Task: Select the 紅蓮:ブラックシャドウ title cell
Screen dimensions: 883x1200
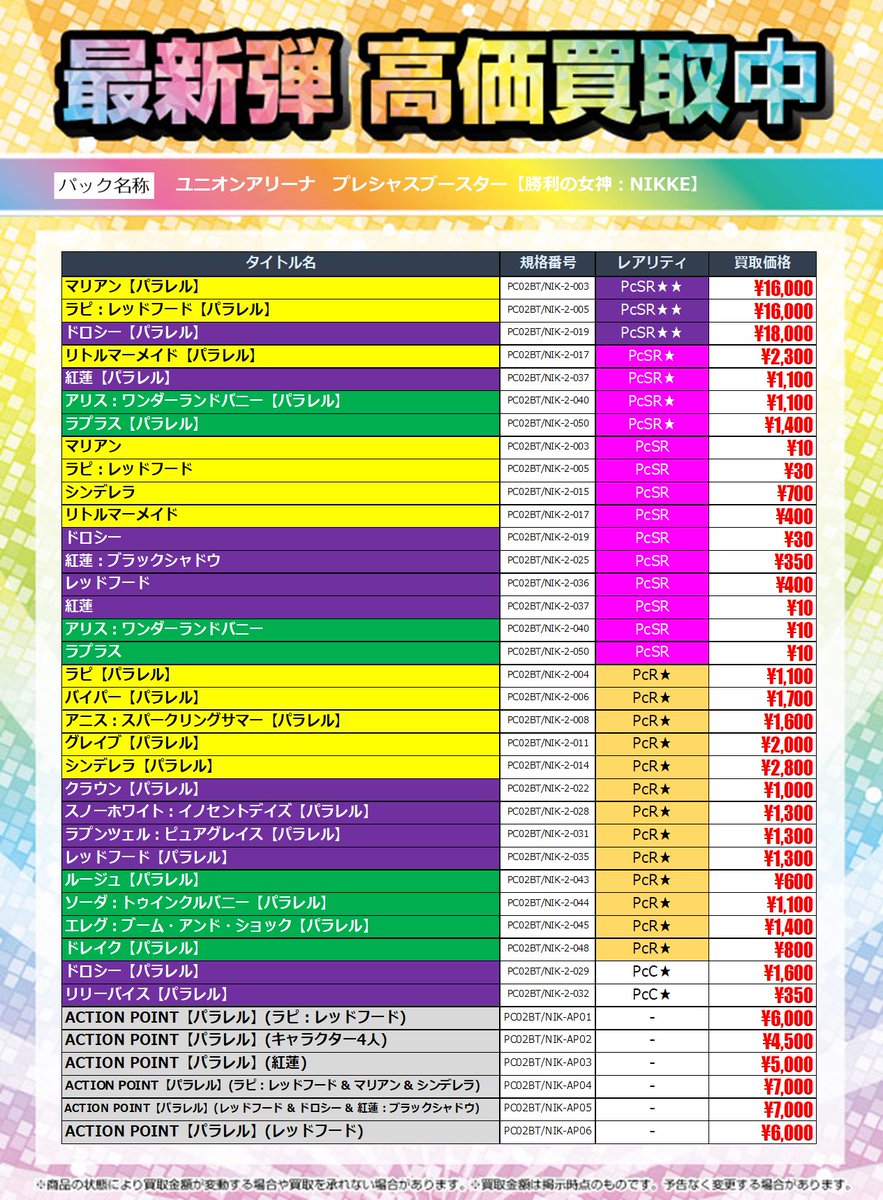Action: coord(281,561)
